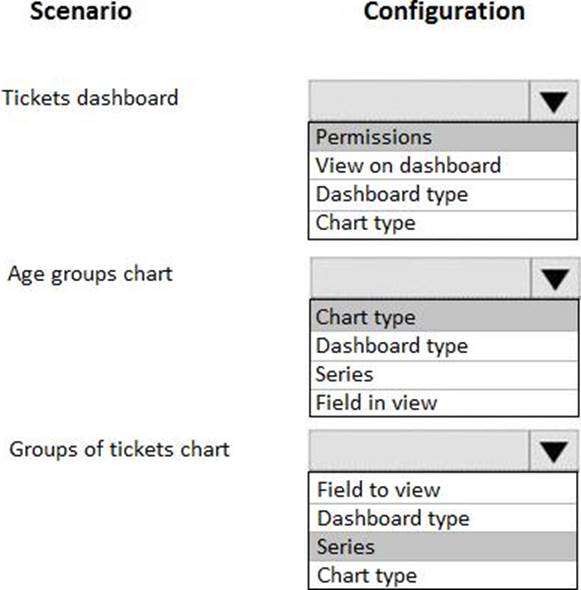
Task: Pick Field in view option
Action: click(444, 403)
